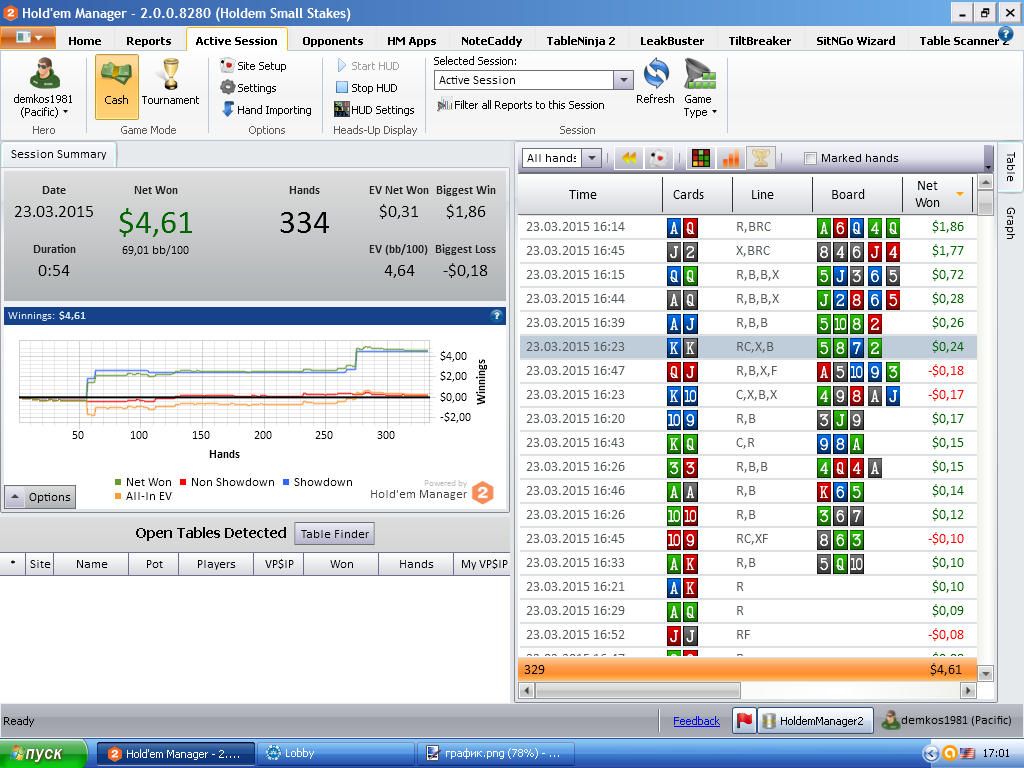The width and height of the screenshot is (1024, 768).
Task: Click horizontal scrollbar thumb in hands grid
Action: [637, 690]
